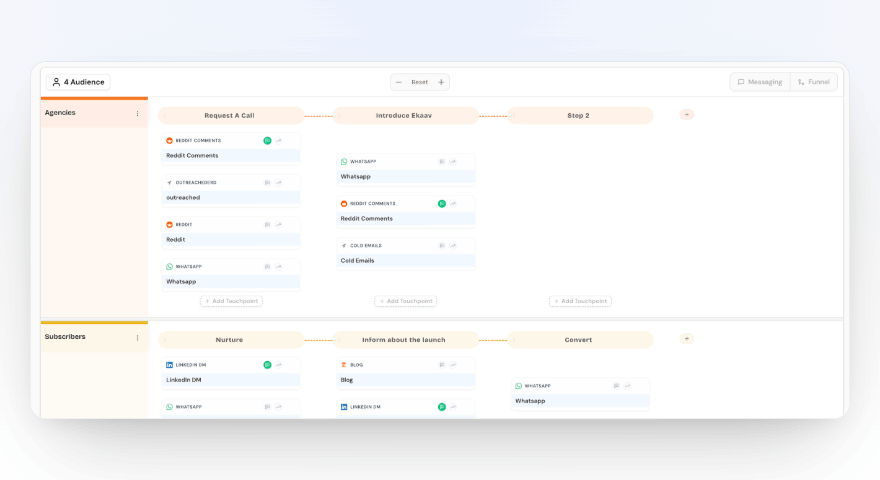Click analytics icon on the card named Reddit

[278, 225]
